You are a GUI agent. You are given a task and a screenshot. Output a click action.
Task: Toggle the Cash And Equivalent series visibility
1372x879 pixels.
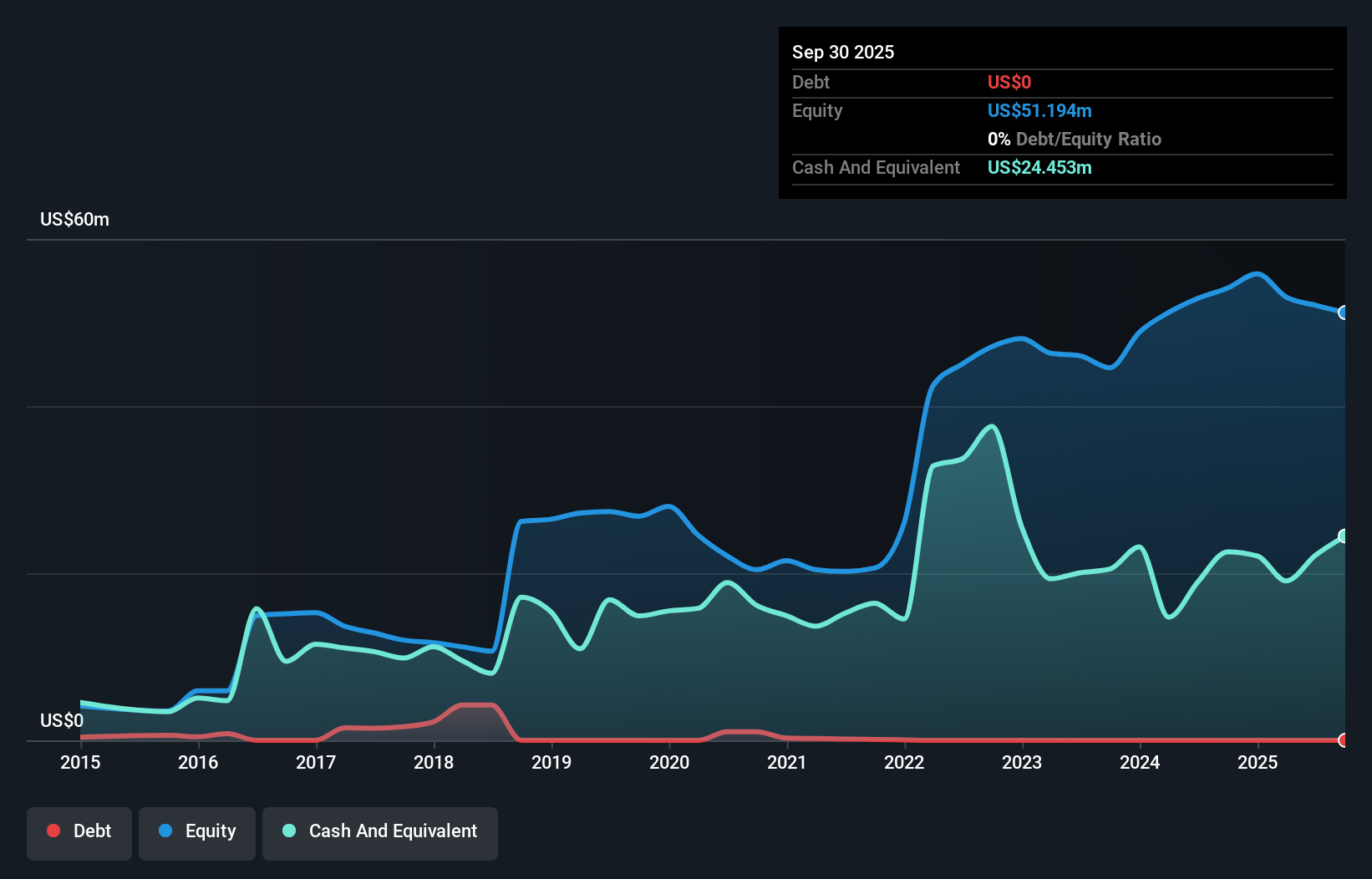coord(380,832)
